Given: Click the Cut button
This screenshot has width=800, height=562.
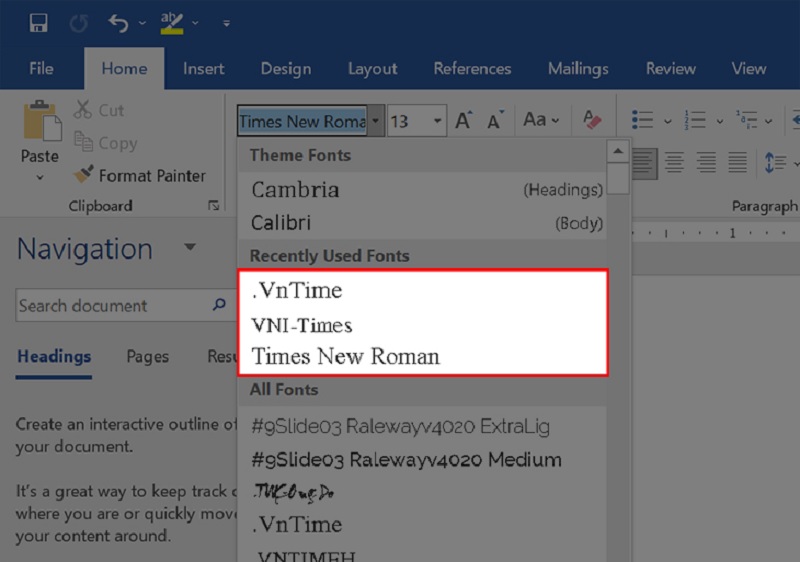Looking at the screenshot, I should click(x=99, y=110).
